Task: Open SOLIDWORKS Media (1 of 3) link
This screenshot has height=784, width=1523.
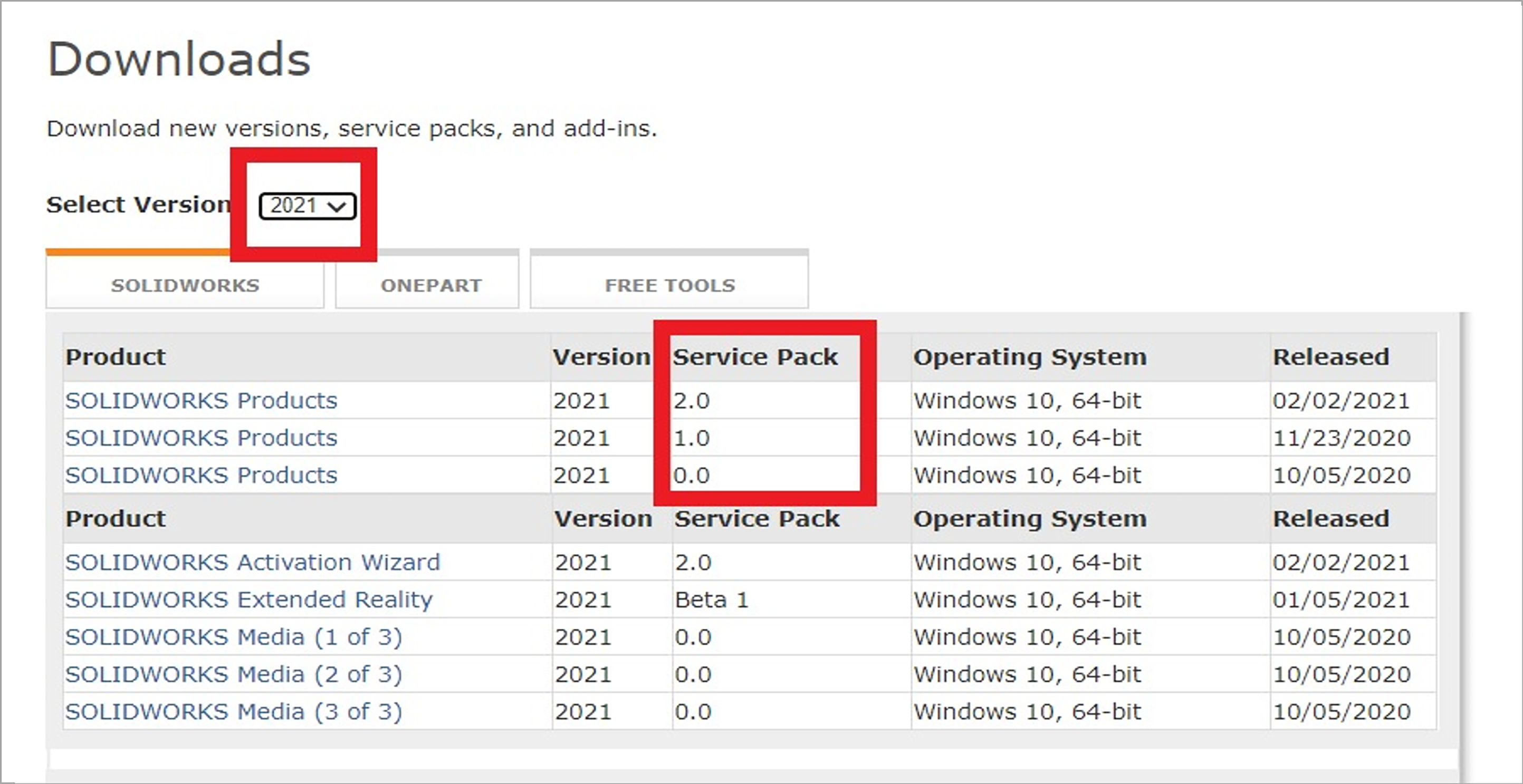Action: [234, 637]
